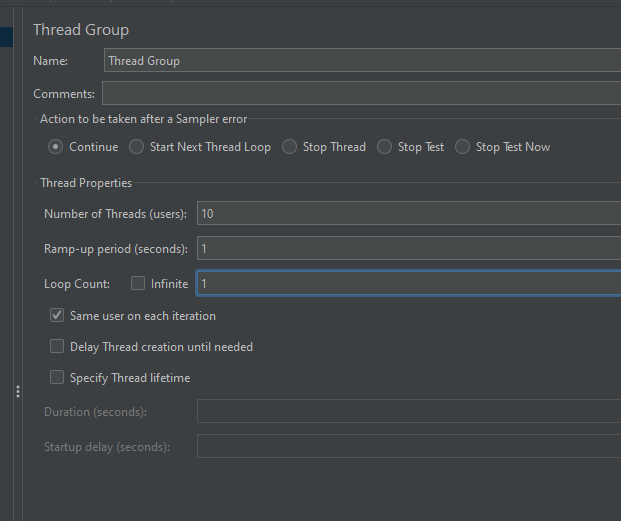This screenshot has height=521, width=621.
Task: Choose Start Next Thread Loop option
Action: click(137, 147)
